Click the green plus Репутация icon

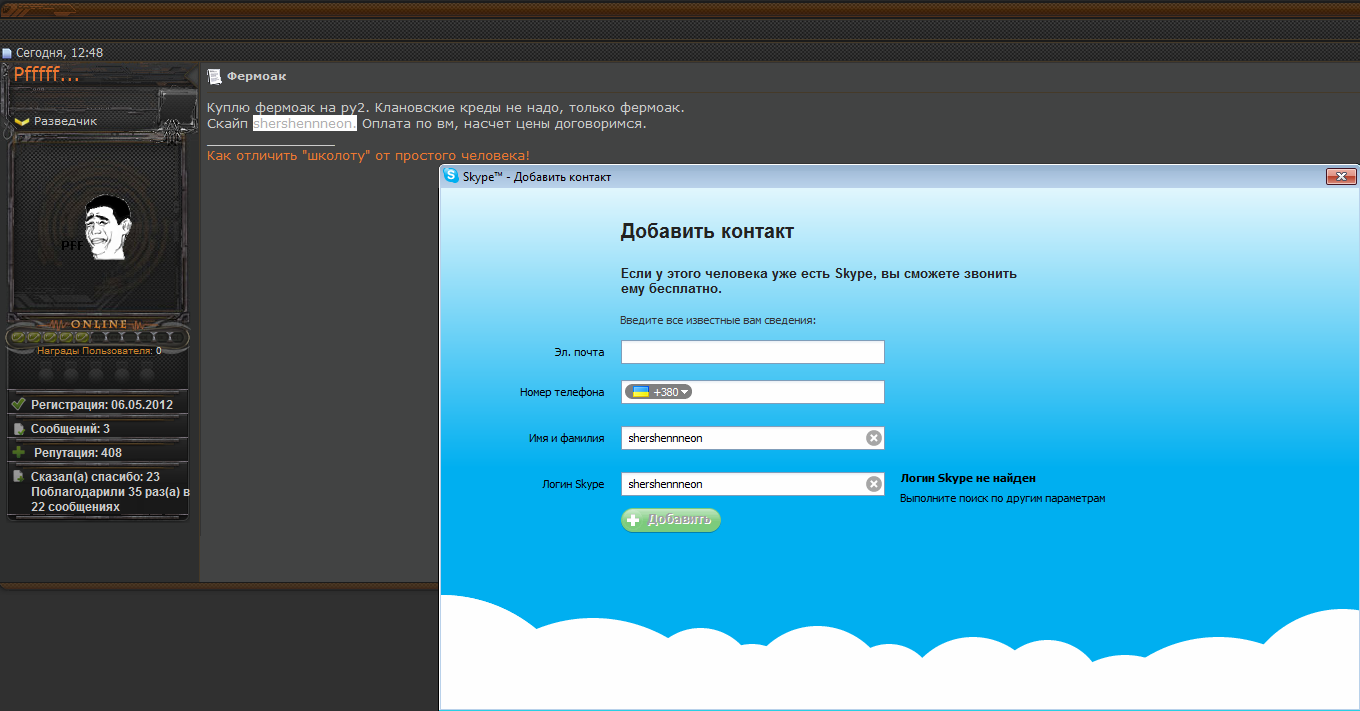pos(18,452)
